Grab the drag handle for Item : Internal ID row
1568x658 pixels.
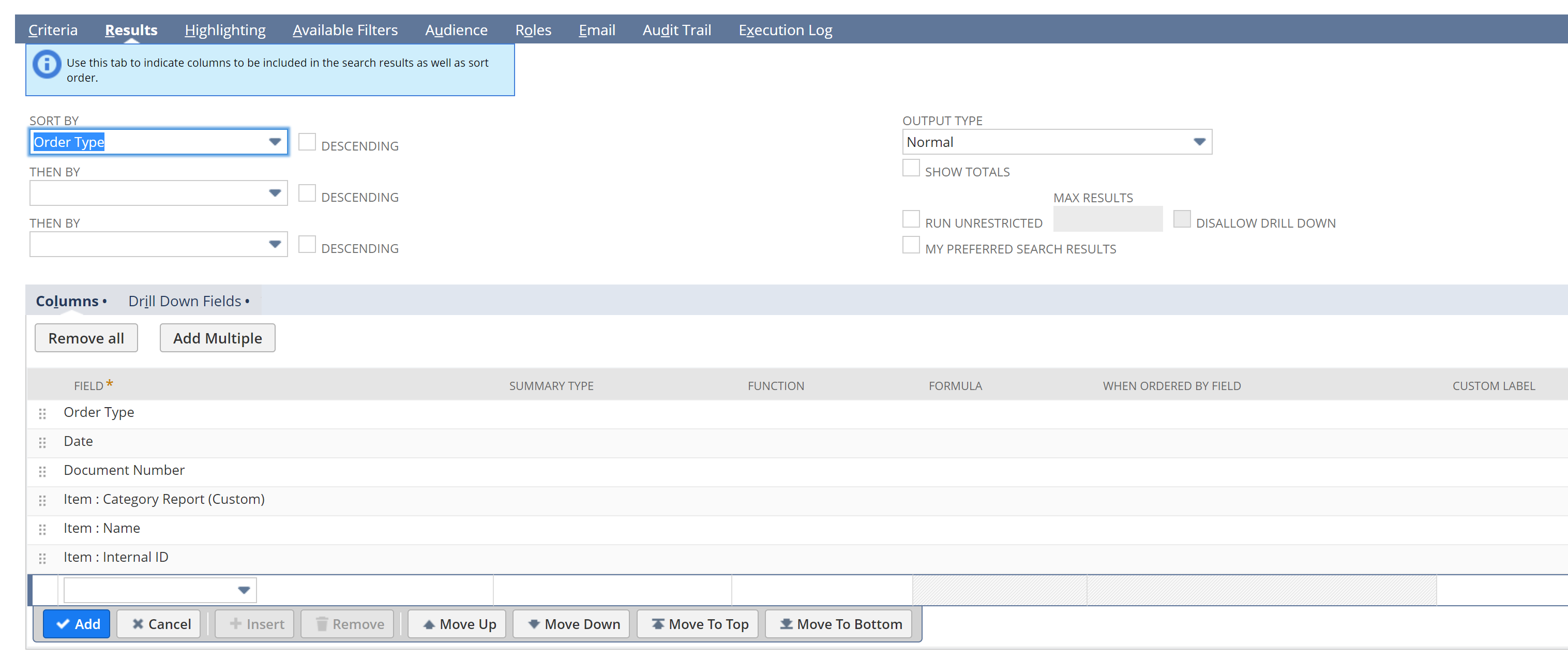click(x=42, y=558)
